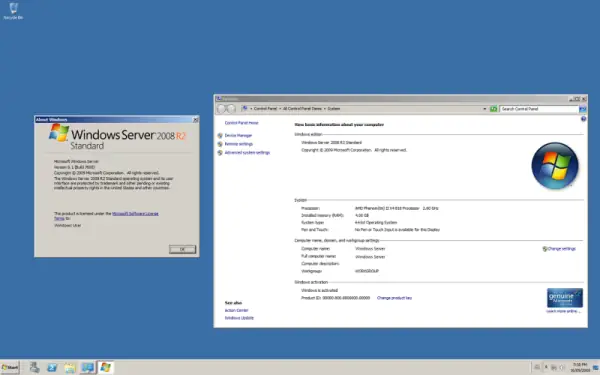Screen dimensions: 600x375
Task: Close the About Windows dialog
Action: coord(196,120)
